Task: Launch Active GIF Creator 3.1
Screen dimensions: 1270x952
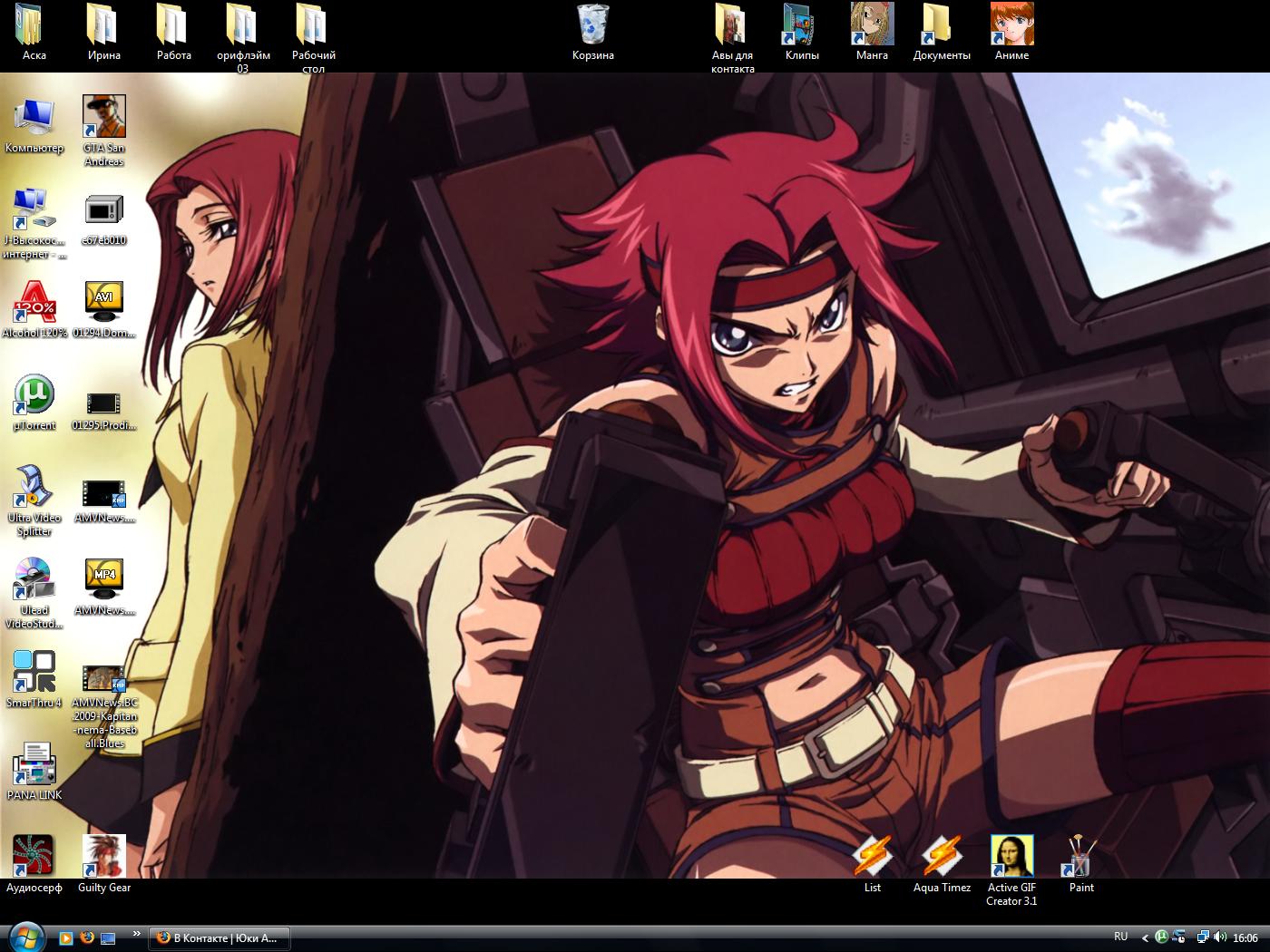Action: coord(1011,870)
